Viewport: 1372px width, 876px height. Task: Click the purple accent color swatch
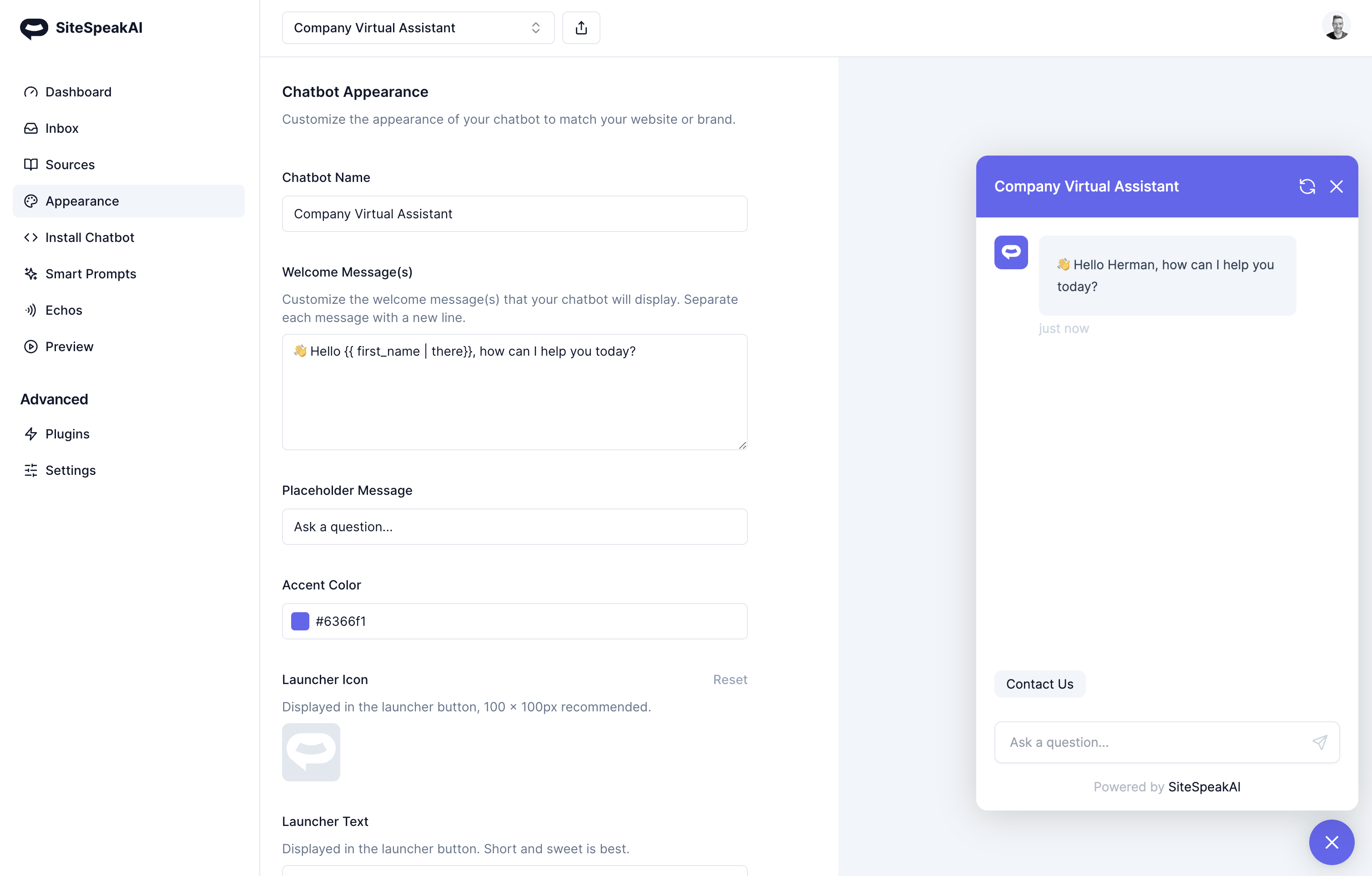click(x=300, y=621)
